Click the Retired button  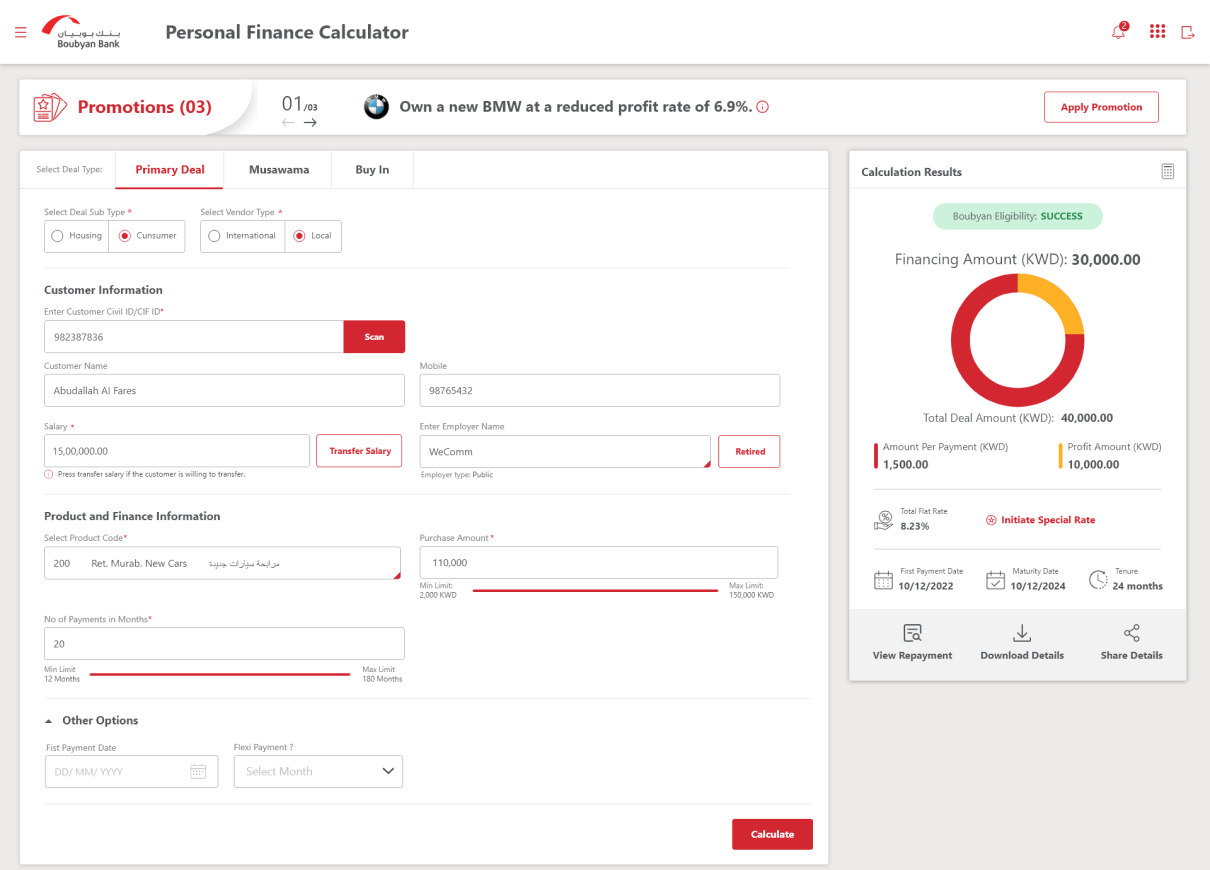point(750,451)
